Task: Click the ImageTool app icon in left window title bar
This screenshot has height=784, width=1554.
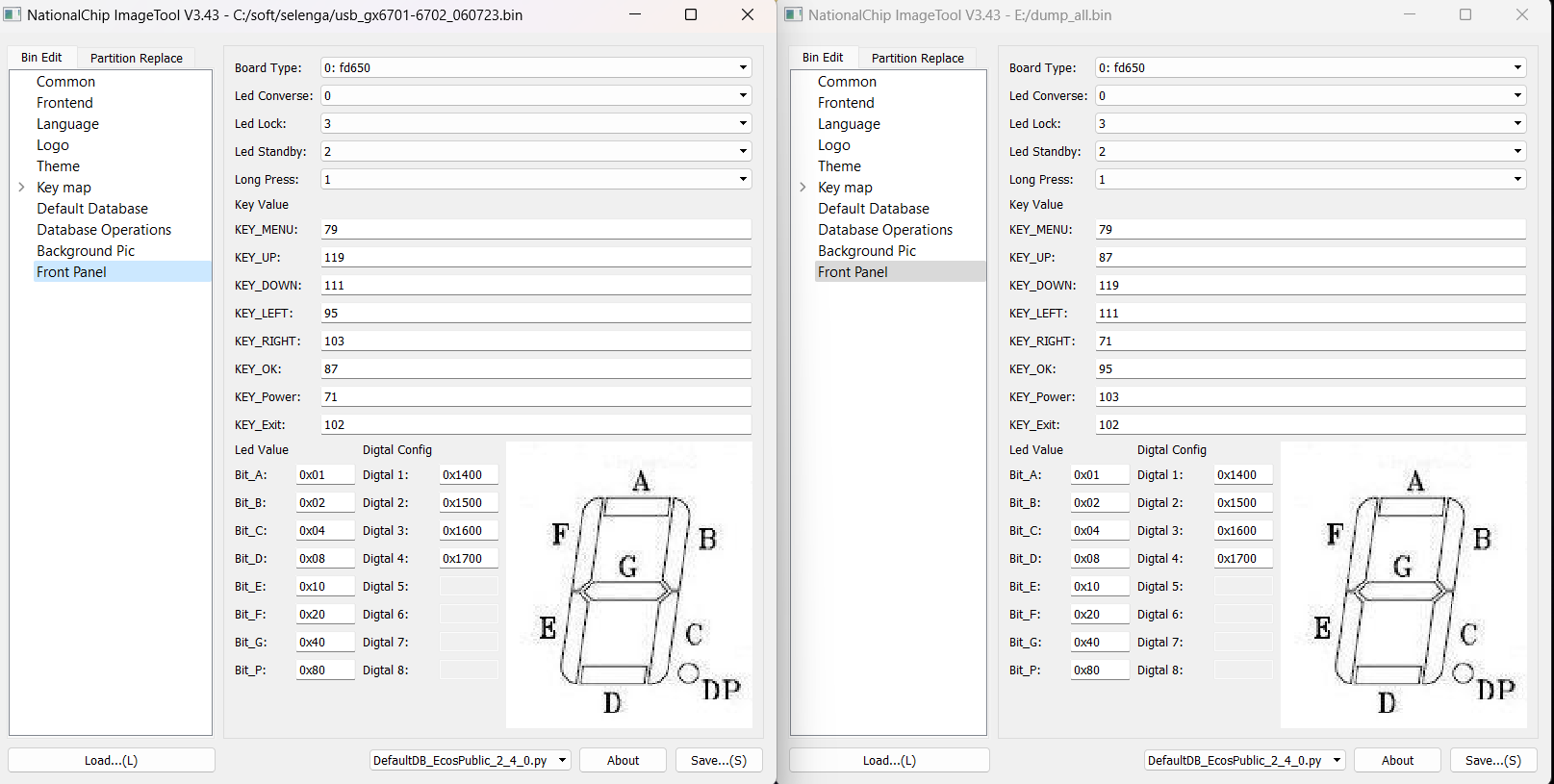Action: point(13,14)
